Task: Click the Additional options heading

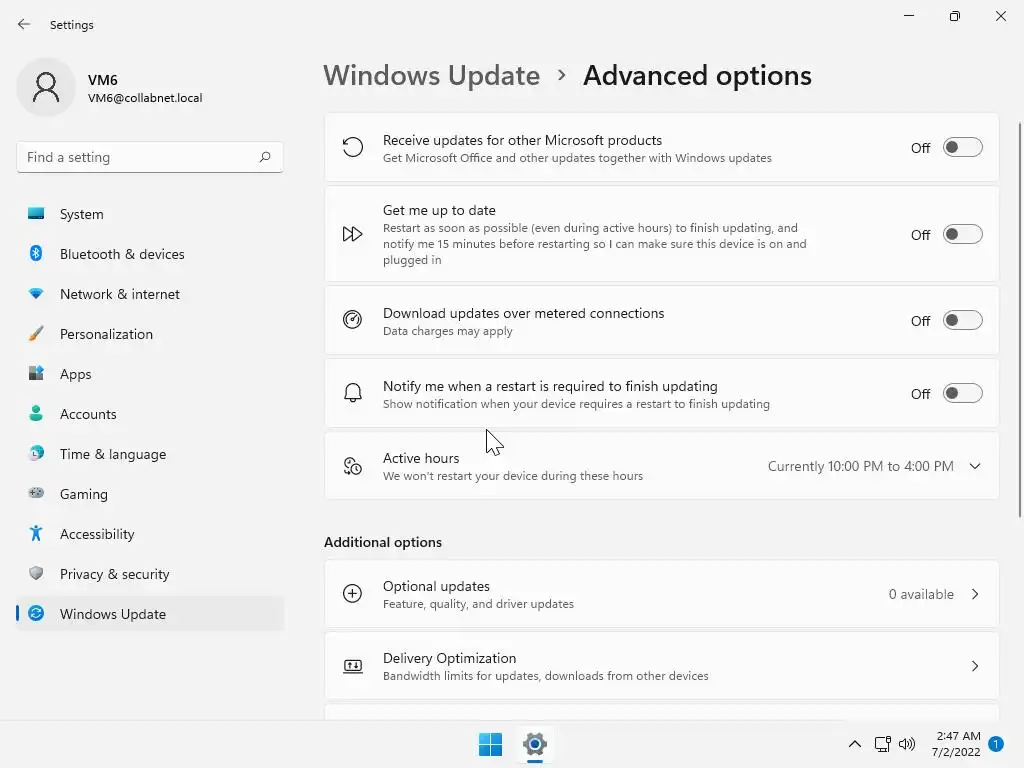Action: [383, 542]
